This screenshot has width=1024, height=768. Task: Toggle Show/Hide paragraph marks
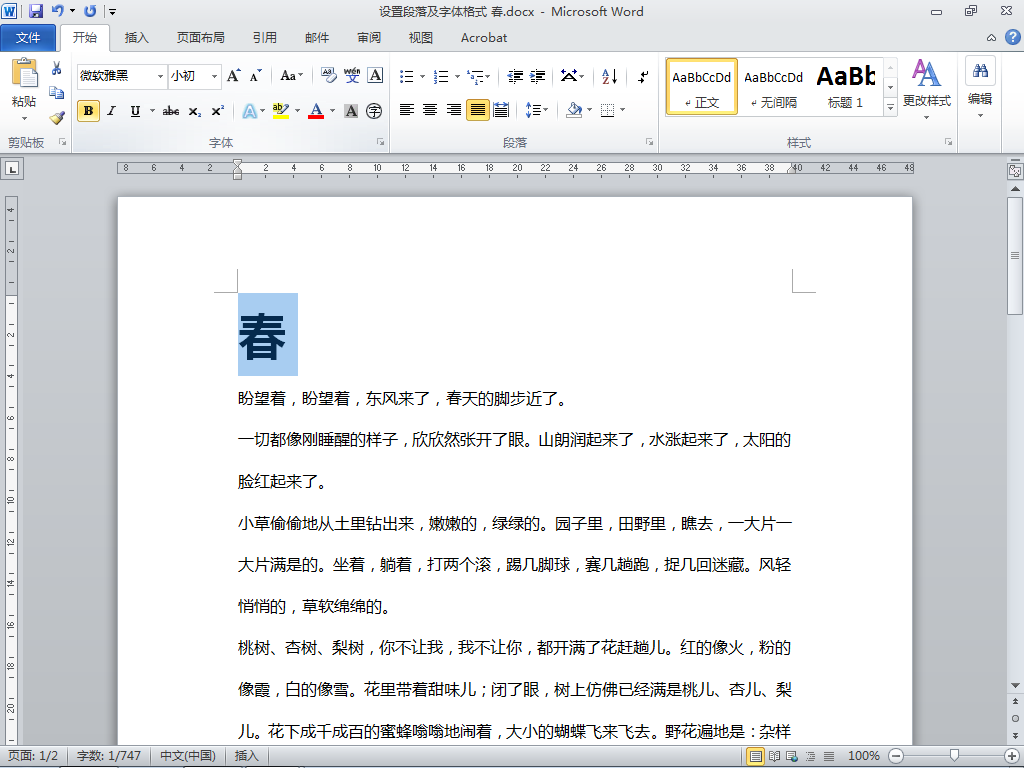pos(643,76)
